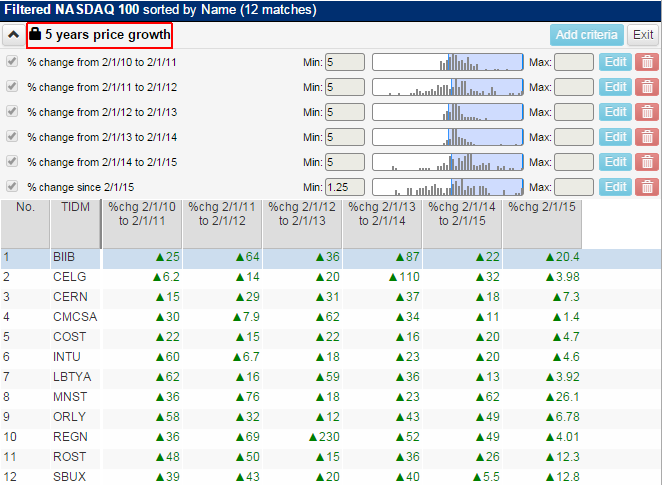Delete the 2/1/12 to 2/1/13 criterion

(647, 112)
